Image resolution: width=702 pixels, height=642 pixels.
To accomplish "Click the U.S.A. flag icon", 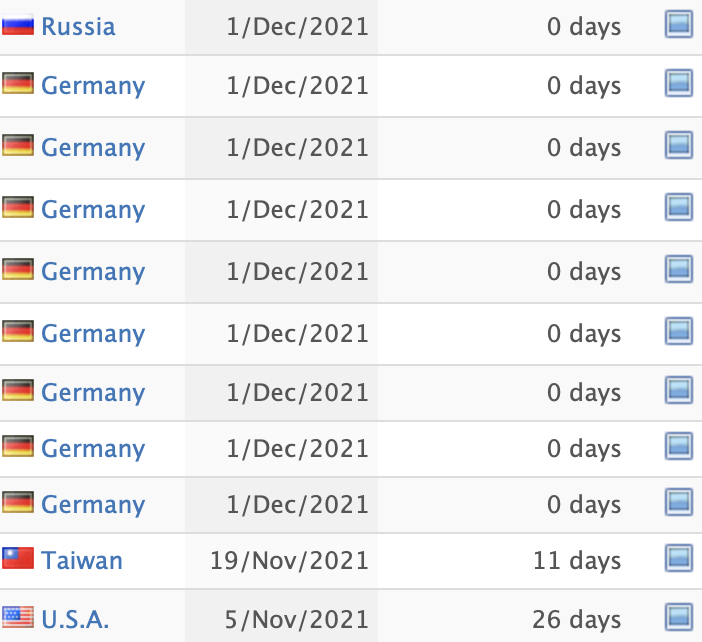I will (18, 617).
